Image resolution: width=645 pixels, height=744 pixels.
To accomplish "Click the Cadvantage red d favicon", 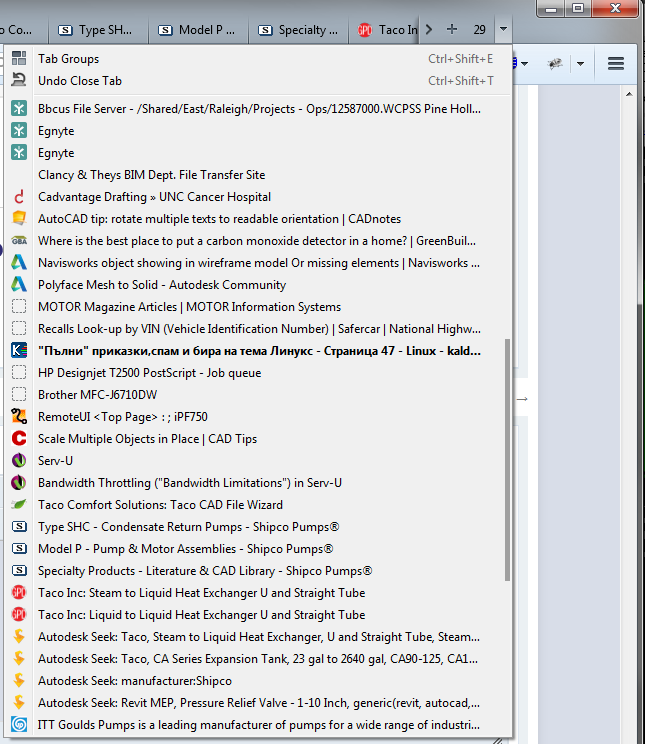I will (x=19, y=197).
